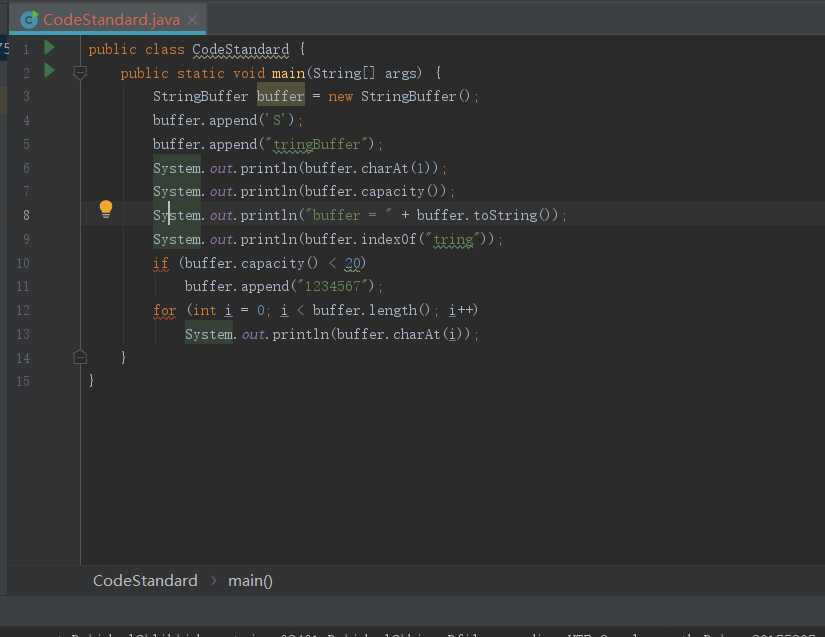Close the CodeStandard.java tab
The height and width of the screenshot is (637, 825).
tap(193, 20)
